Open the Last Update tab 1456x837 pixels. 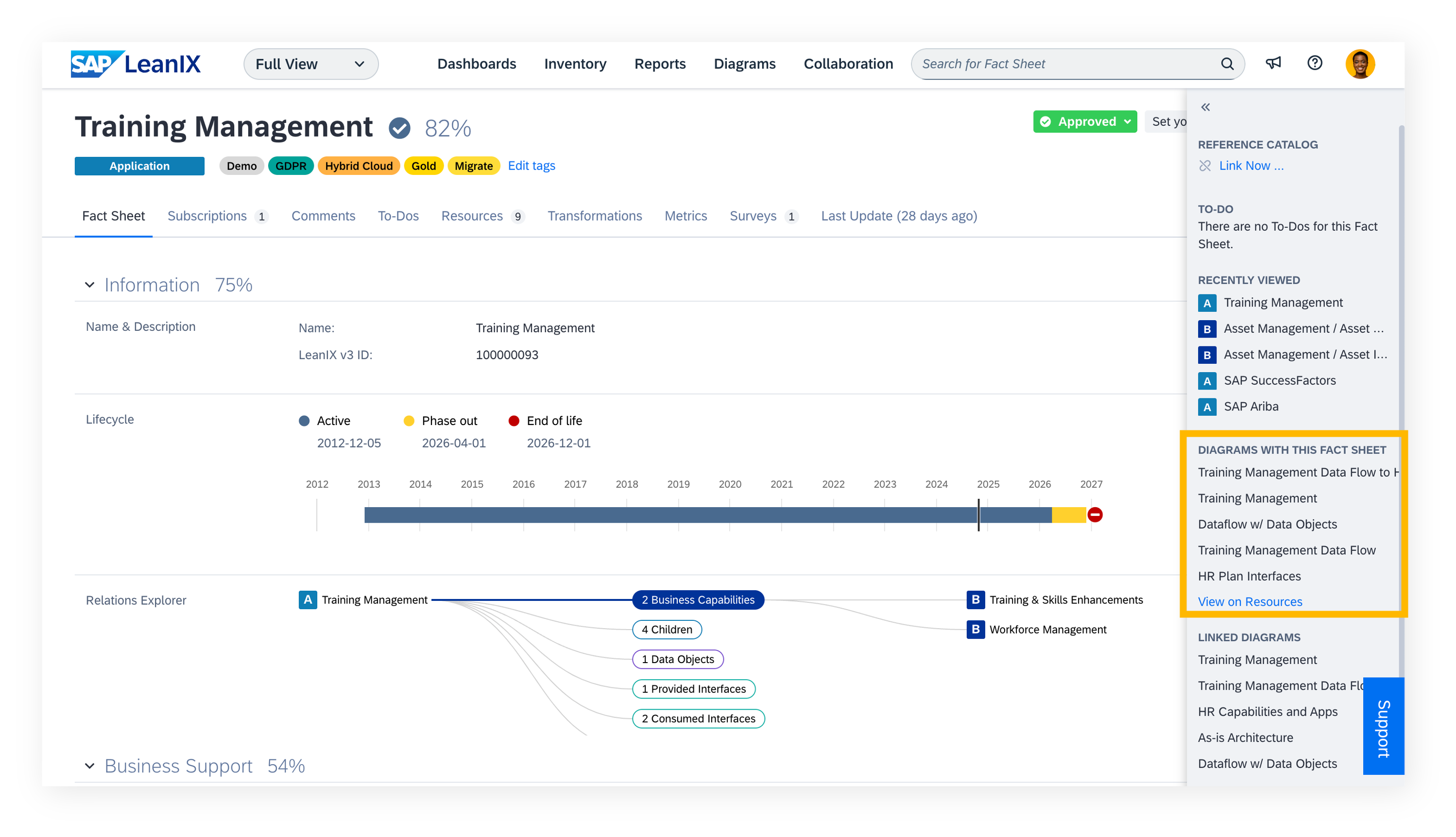(x=899, y=216)
